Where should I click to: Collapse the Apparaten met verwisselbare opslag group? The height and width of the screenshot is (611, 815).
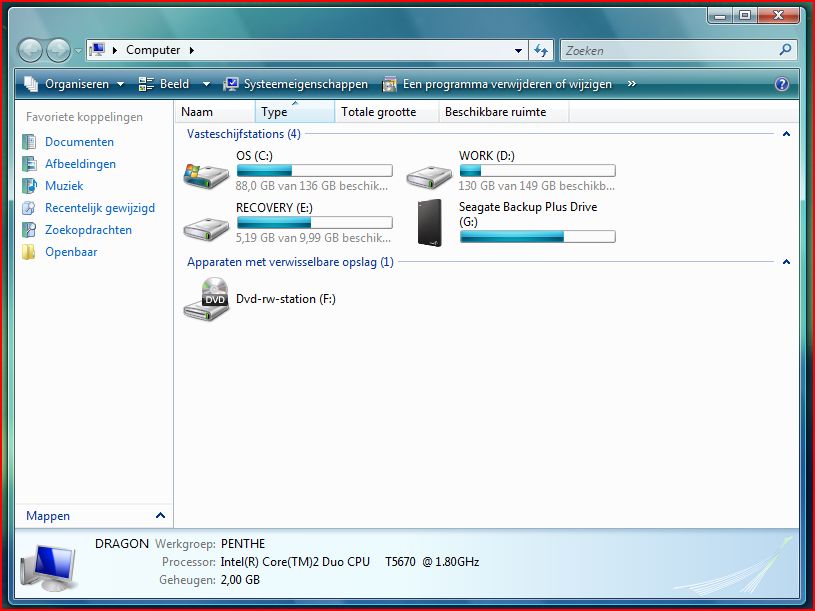[786, 262]
